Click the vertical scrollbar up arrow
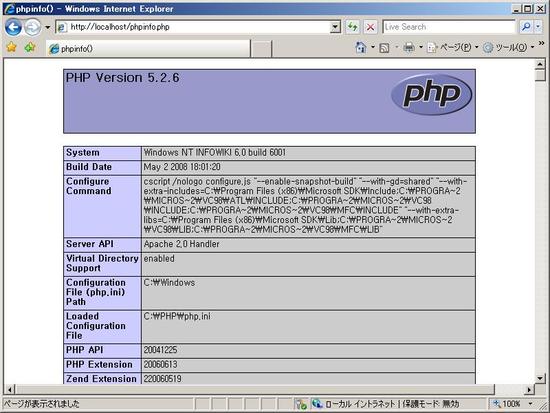 click(x=540, y=64)
